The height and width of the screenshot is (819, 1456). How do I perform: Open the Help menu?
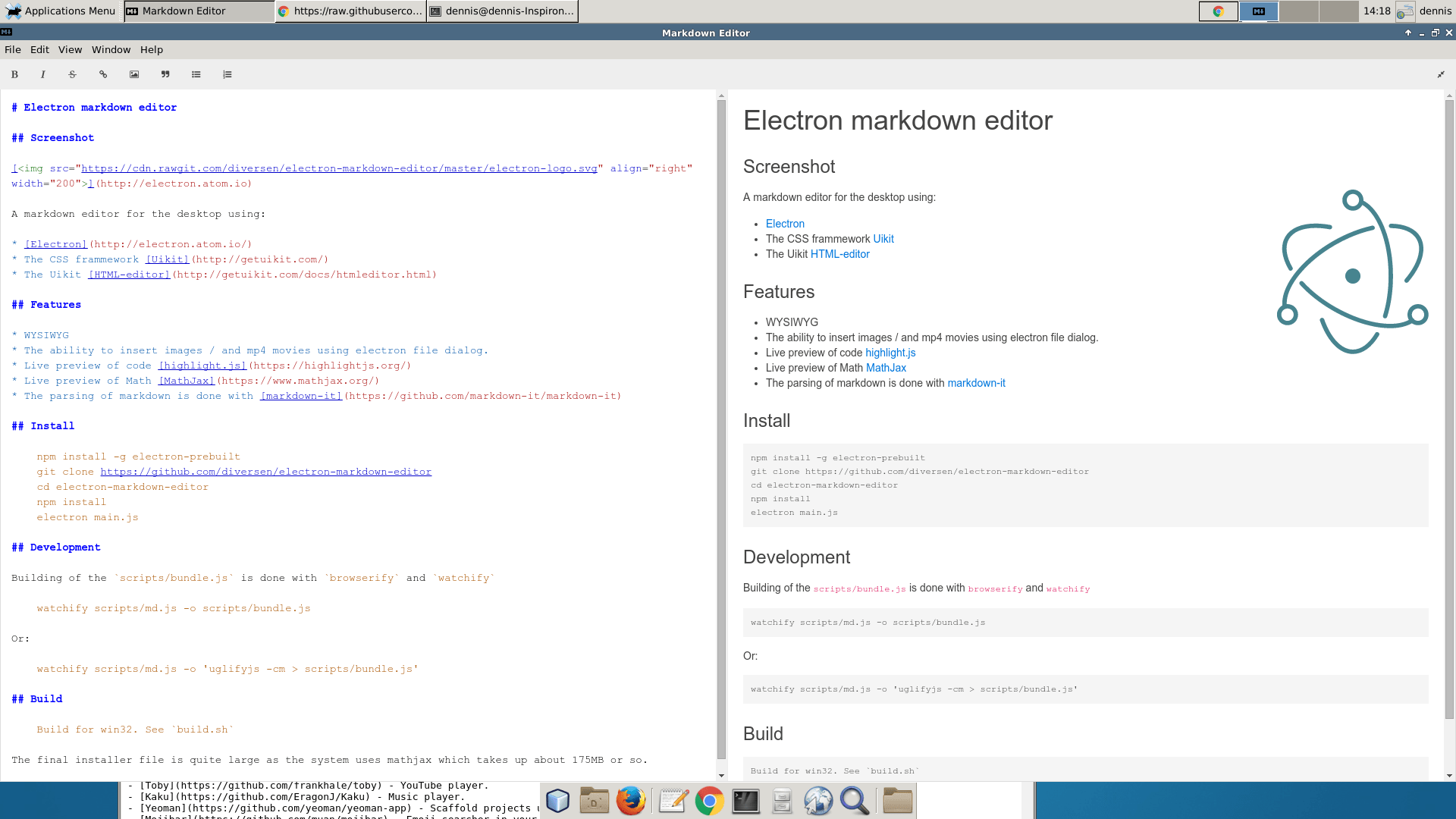[152, 49]
